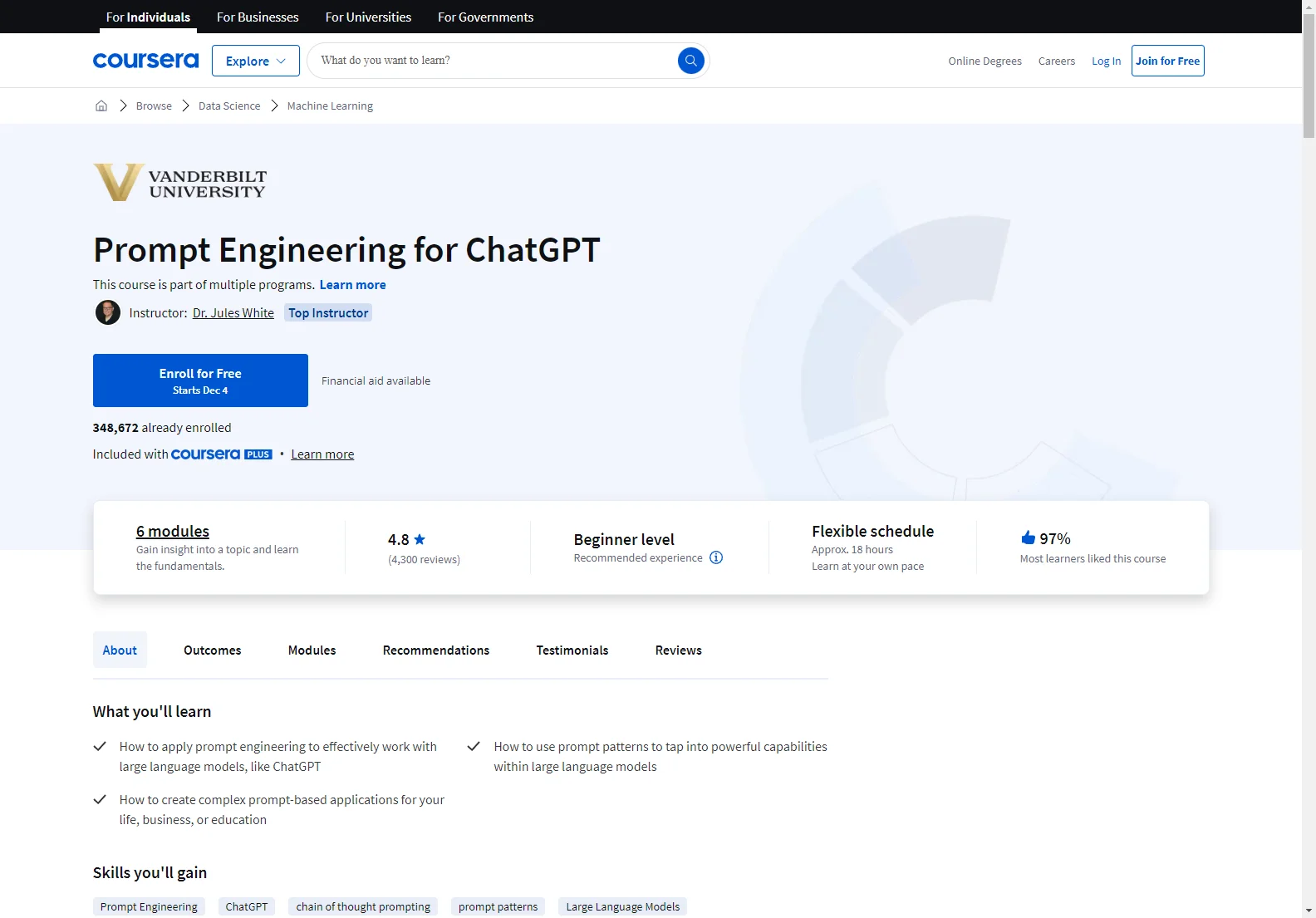The width and height of the screenshot is (1316, 918).
Task: Switch to the Reviews tab
Action: click(679, 650)
